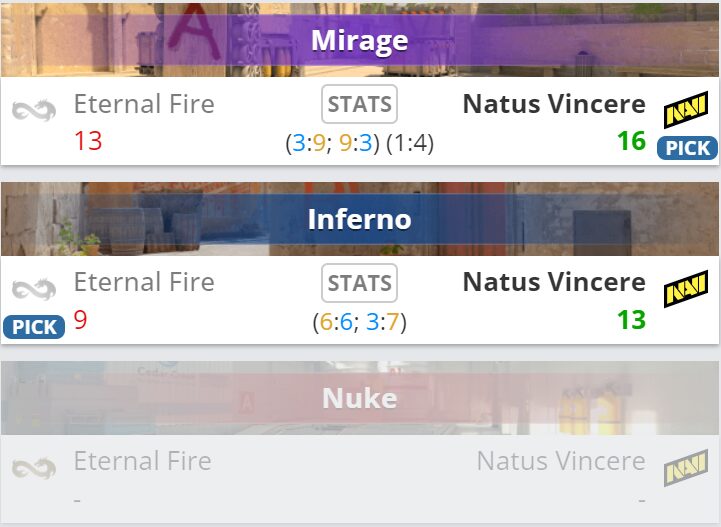
Task: Open STATS for the Mirage map
Action: point(360,104)
